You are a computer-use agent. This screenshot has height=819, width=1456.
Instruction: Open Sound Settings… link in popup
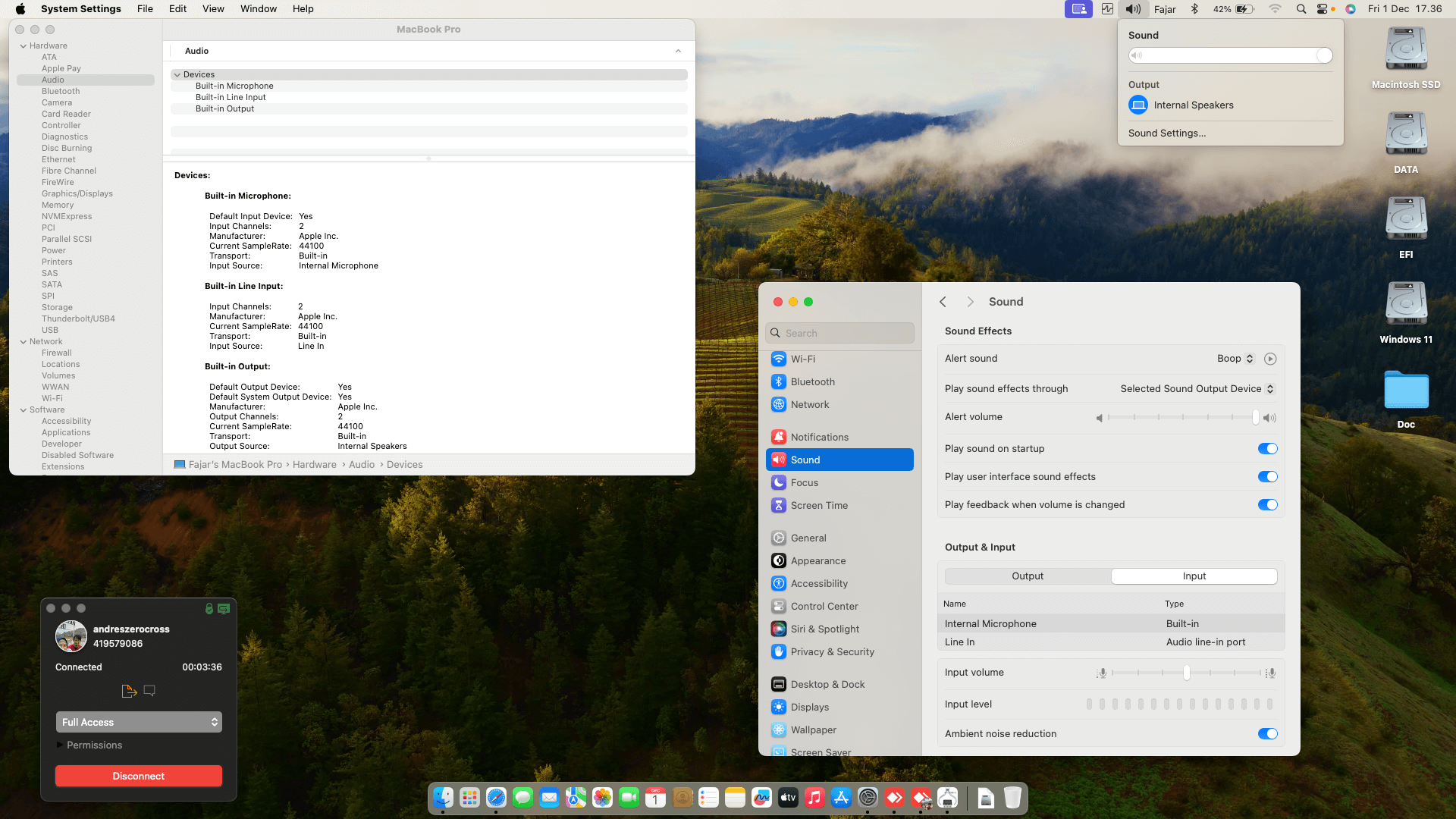coord(1166,133)
